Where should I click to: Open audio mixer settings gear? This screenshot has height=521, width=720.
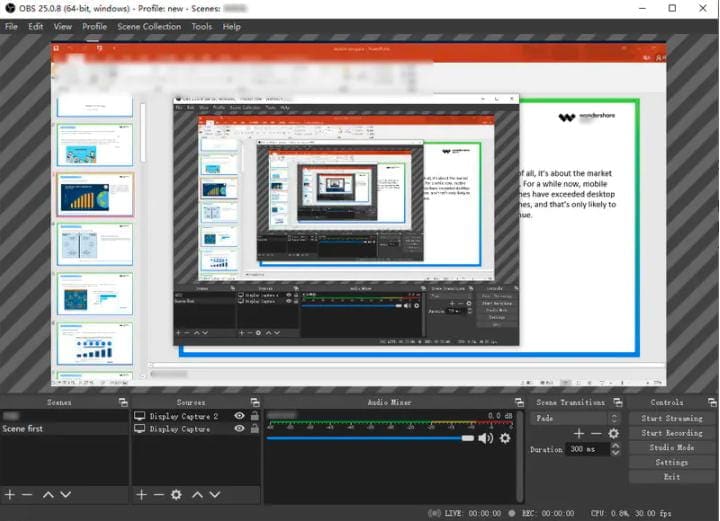point(505,438)
